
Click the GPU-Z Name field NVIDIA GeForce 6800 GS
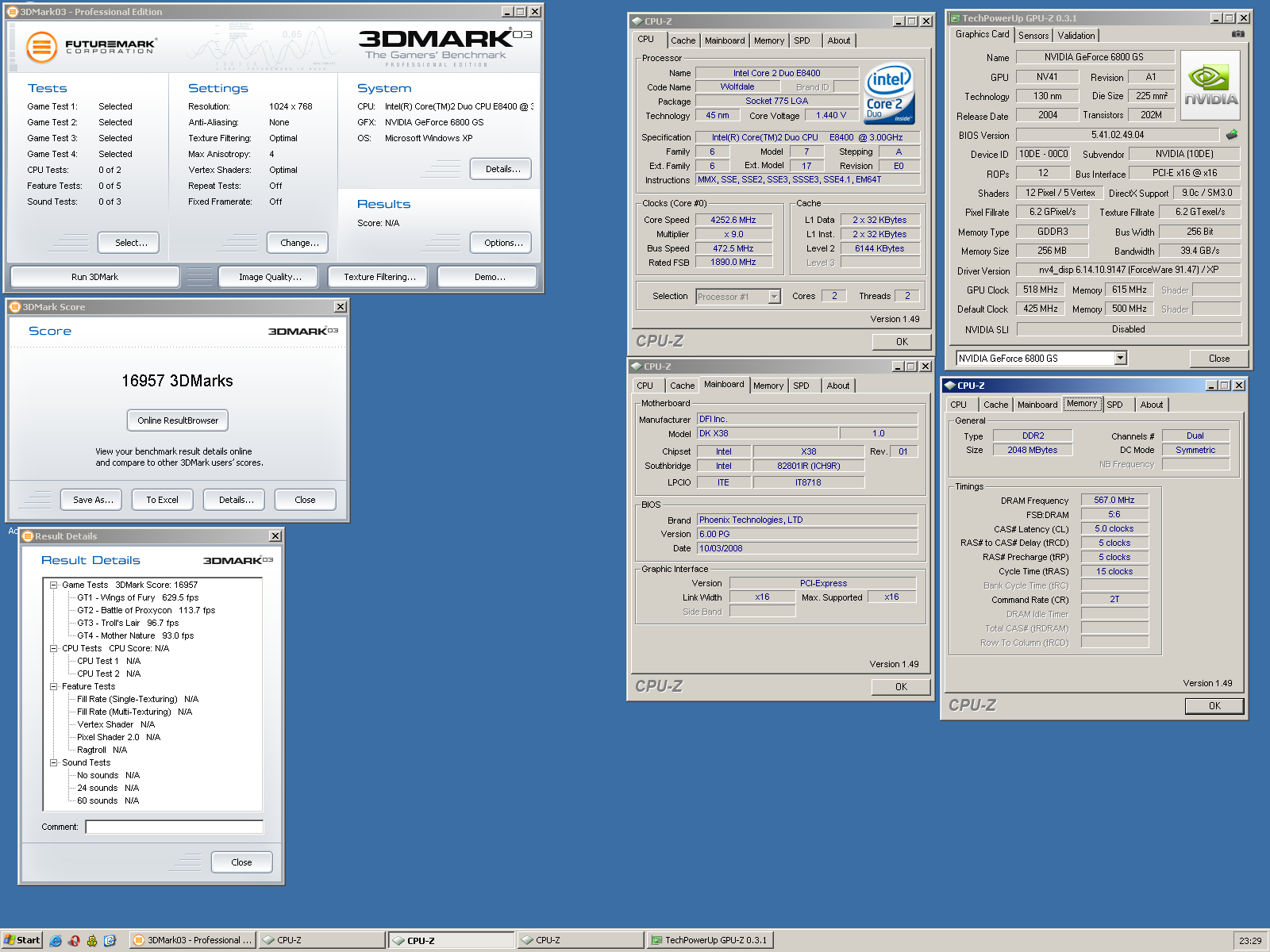click(1094, 57)
